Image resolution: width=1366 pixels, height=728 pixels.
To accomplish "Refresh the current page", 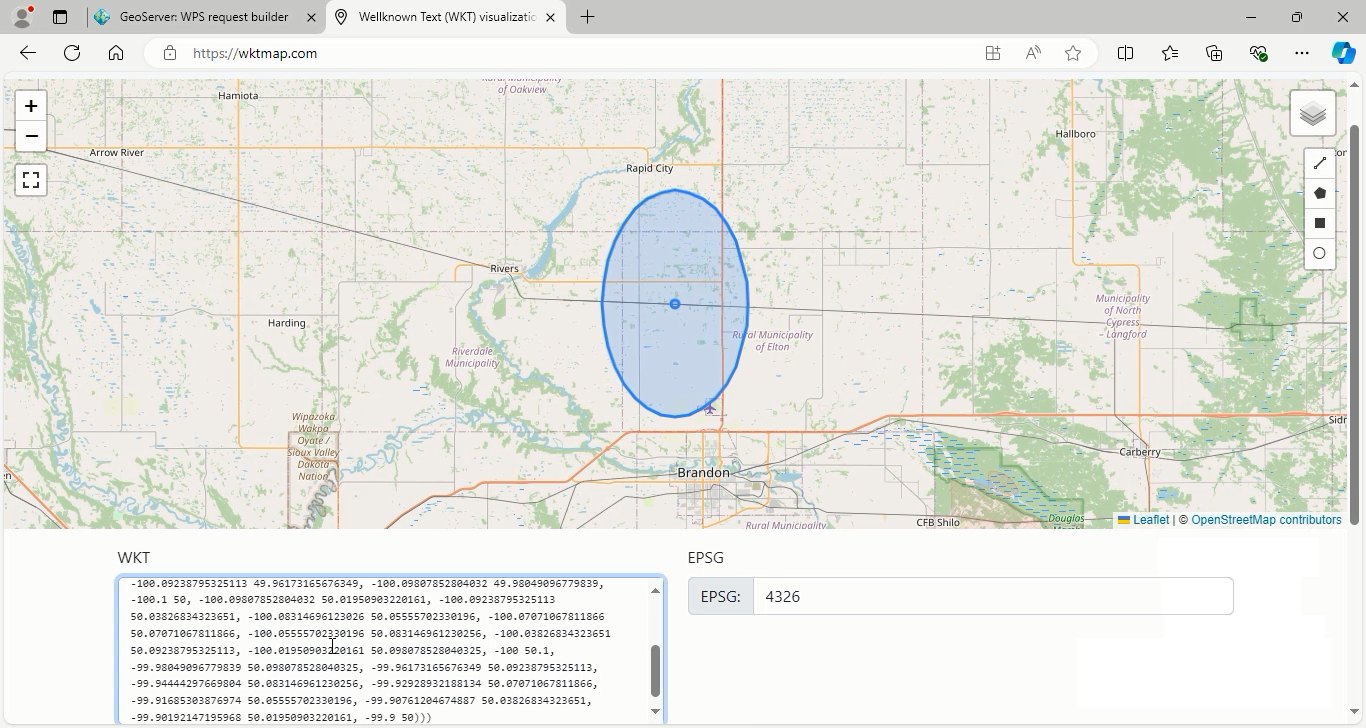I will pos(72,53).
